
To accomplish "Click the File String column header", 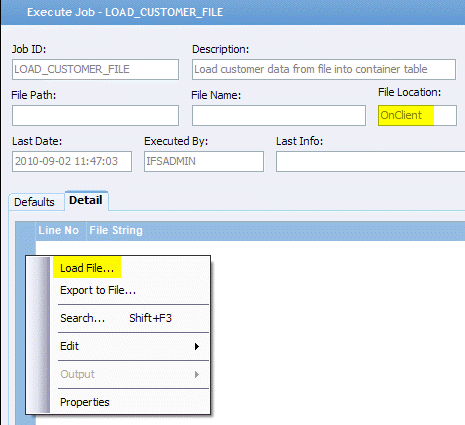I will click(x=116, y=231).
